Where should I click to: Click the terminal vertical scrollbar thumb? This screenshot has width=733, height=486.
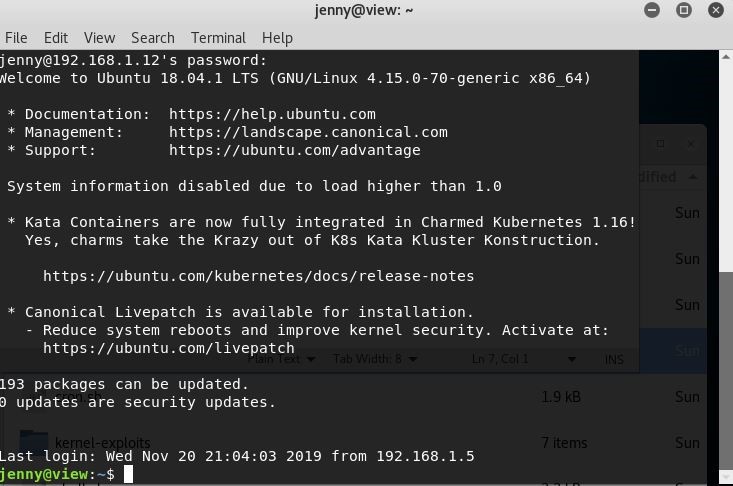(726, 371)
